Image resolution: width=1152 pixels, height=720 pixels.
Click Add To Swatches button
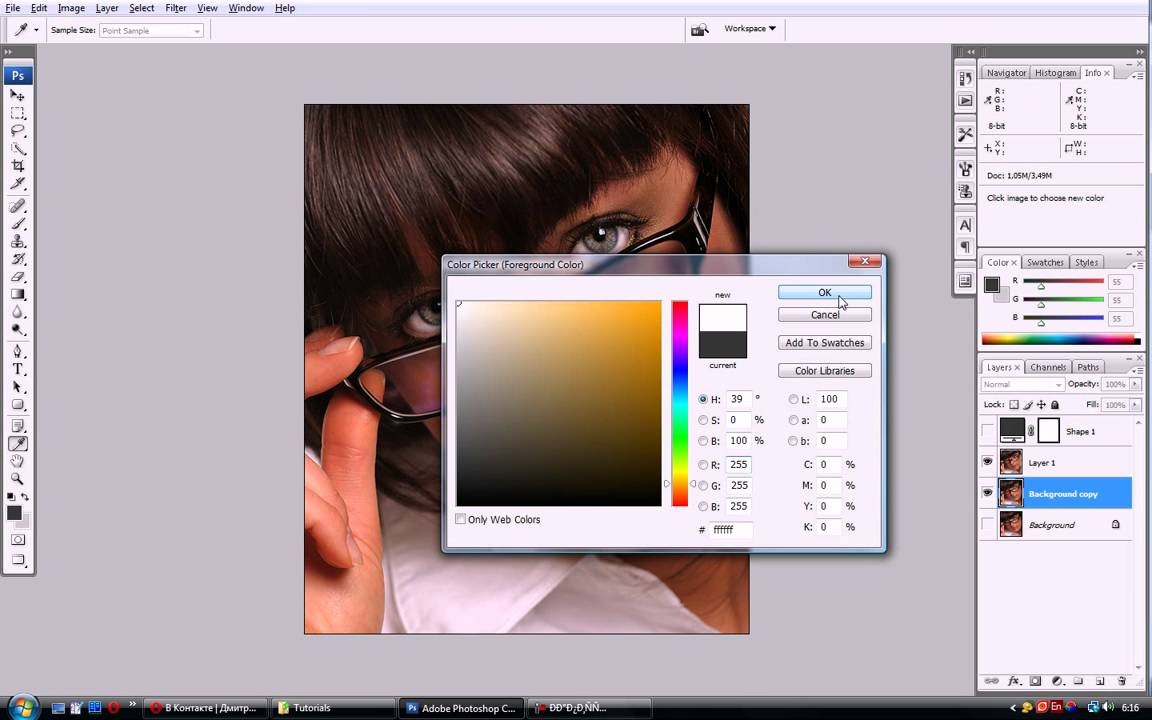[x=824, y=342]
